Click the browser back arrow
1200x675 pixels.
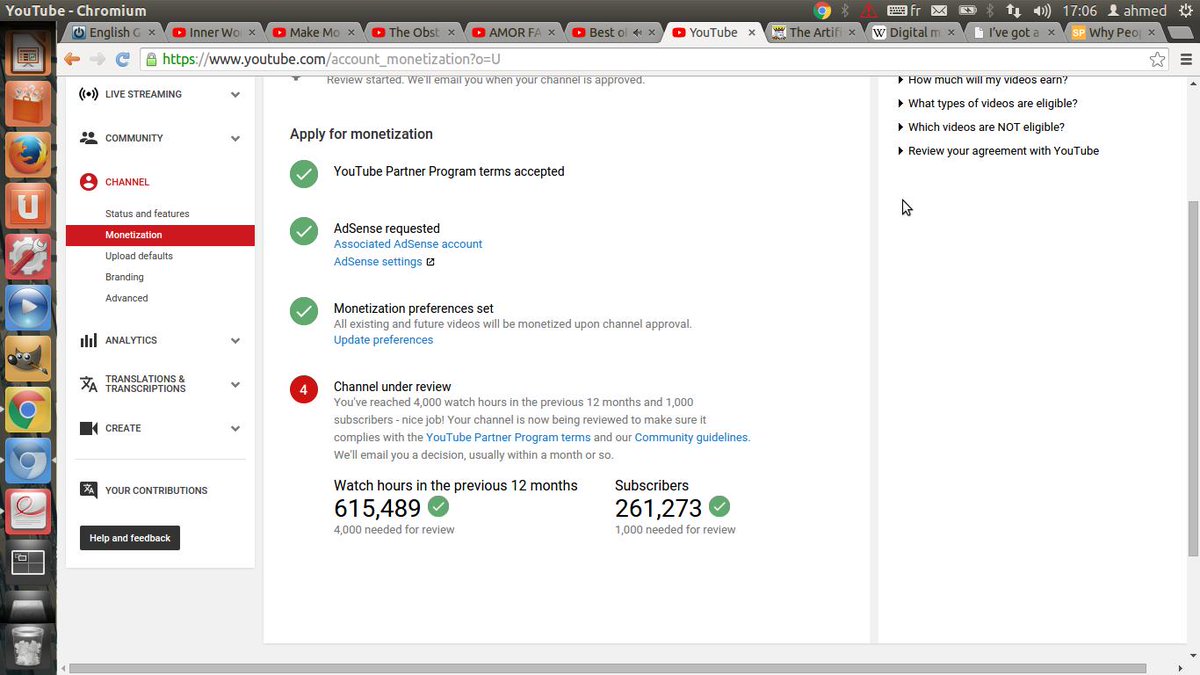[73, 60]
